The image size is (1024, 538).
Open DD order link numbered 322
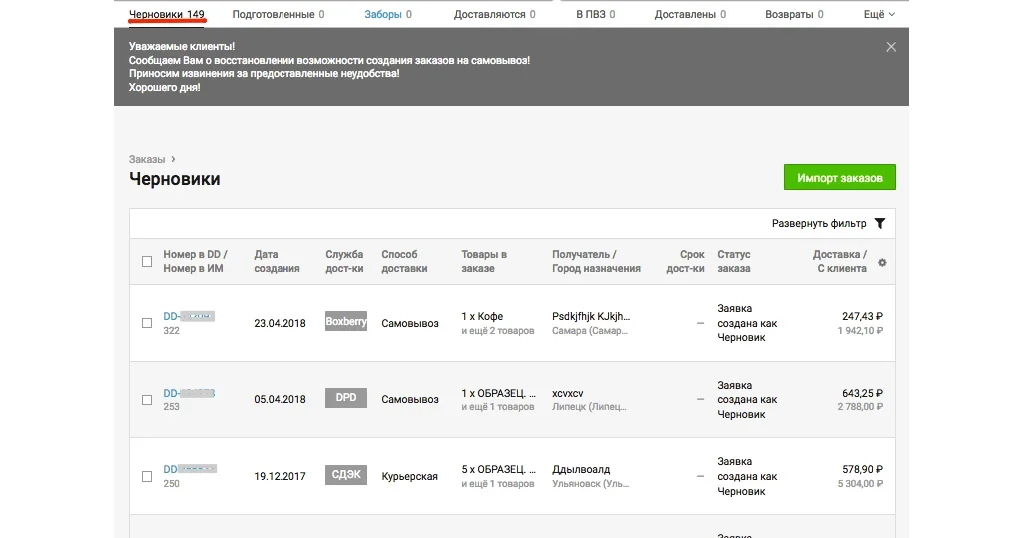(189, 316)
